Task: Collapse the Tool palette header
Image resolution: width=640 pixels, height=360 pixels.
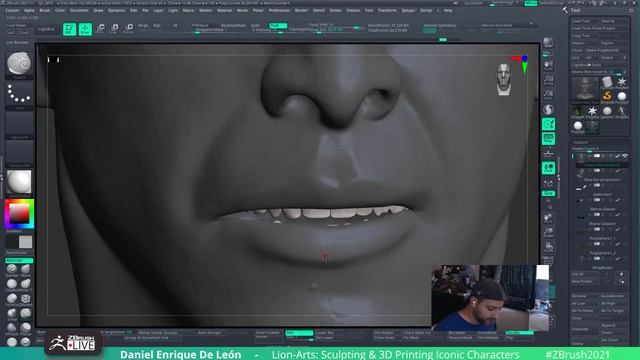Action: (x=576, y=10)
